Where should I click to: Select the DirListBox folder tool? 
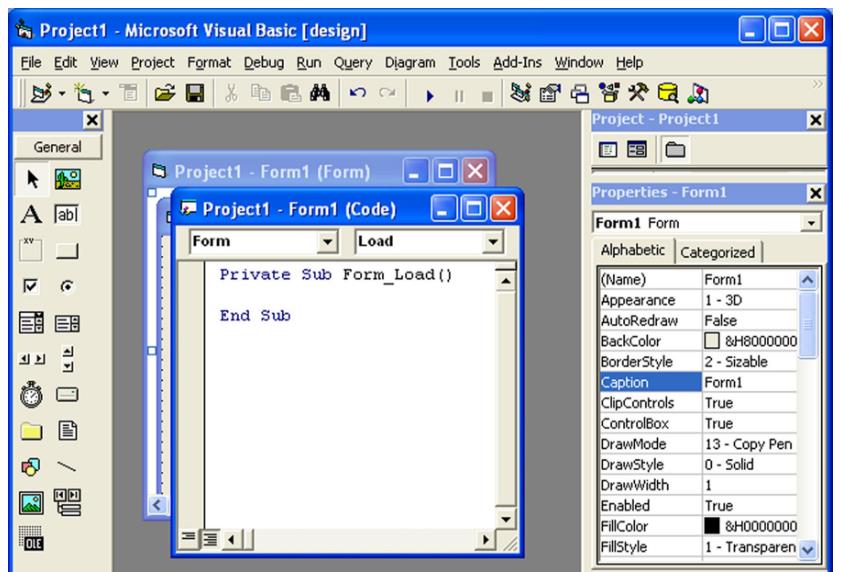point(32,431)
